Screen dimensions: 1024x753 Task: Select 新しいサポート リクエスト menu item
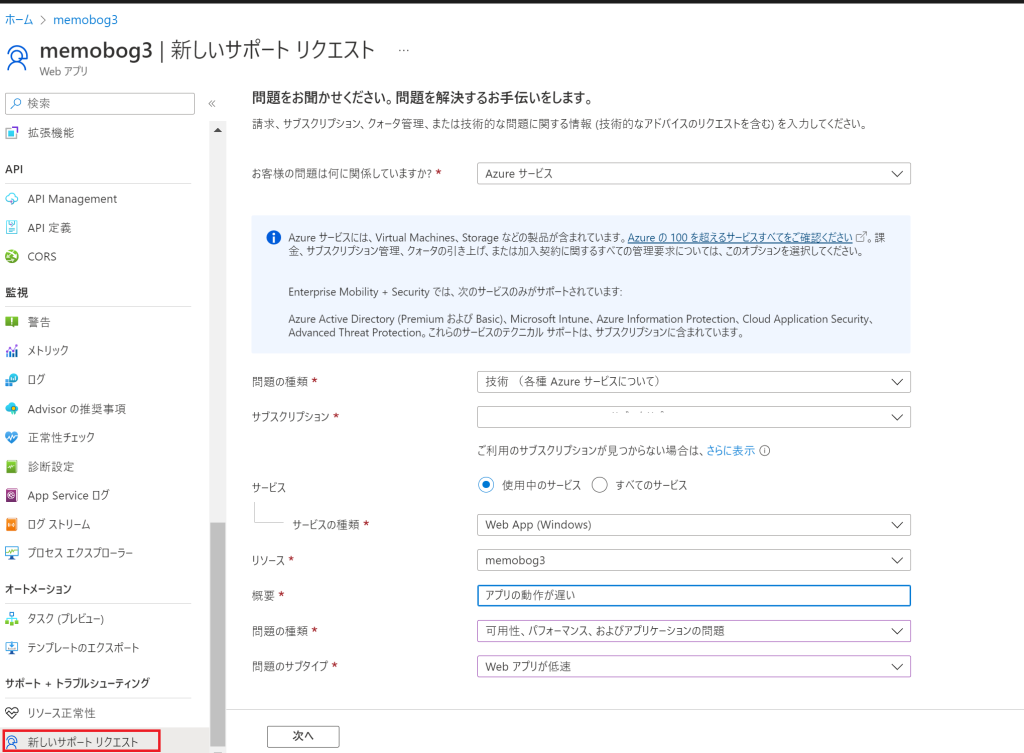coord(82,741)
